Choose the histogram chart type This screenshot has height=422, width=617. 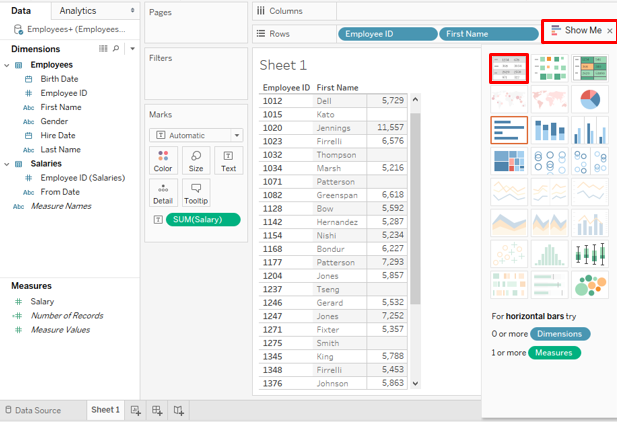549,254
